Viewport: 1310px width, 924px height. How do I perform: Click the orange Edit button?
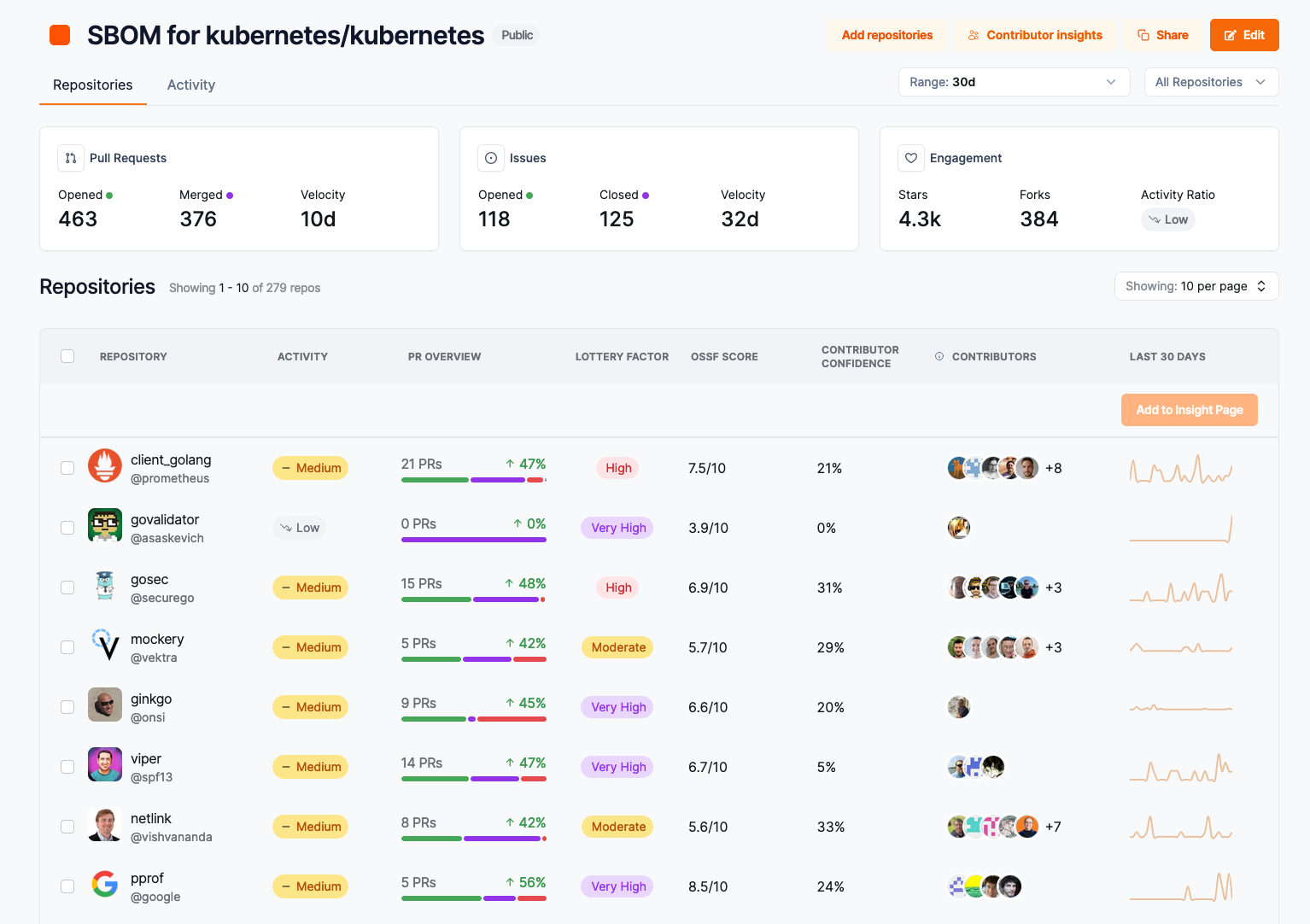(1244, 35)
